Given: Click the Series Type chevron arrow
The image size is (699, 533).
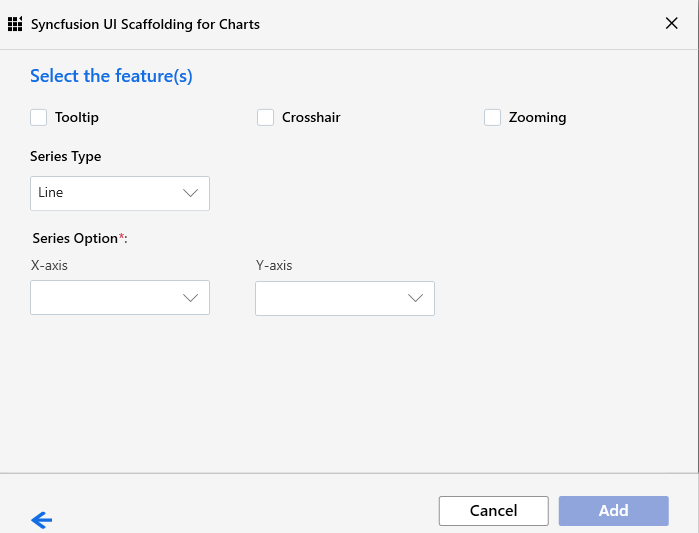Looking at the screenshot, I should click(x=190, y=193).
